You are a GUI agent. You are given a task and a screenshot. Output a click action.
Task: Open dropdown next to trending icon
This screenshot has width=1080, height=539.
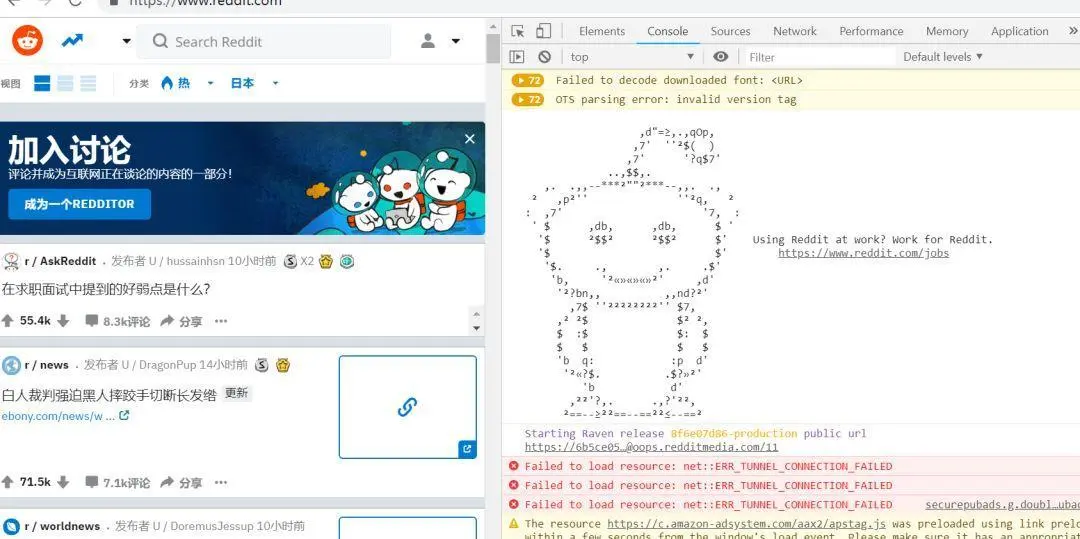pyautogui.click(x=126, y=41)
